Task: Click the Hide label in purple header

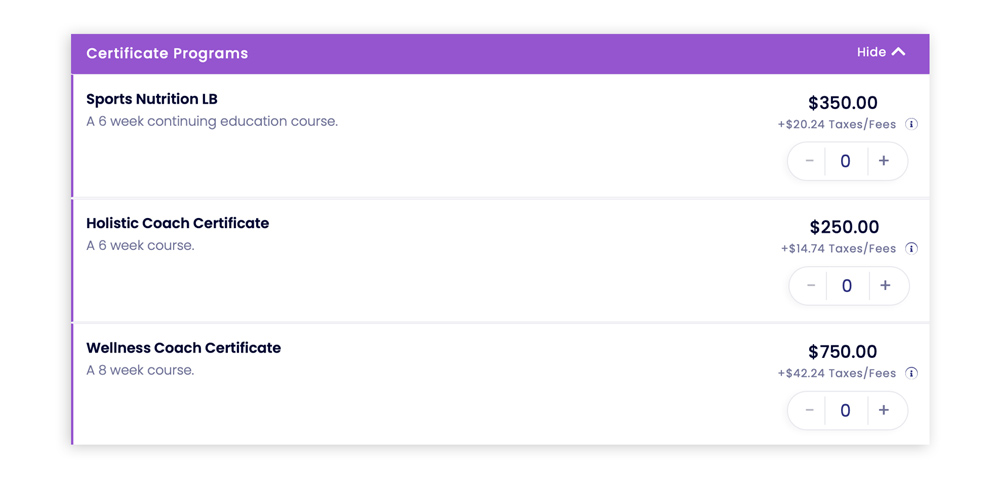Action: click(x=871, y=52)
